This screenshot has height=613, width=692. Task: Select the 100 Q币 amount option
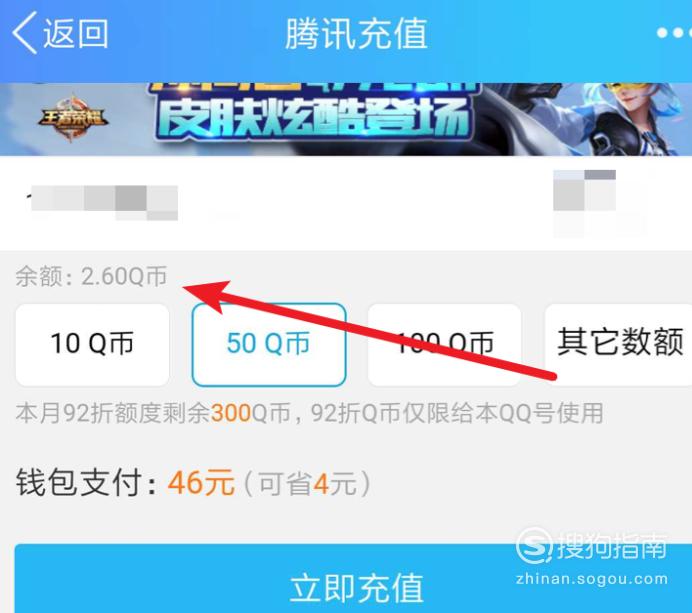click(x=445, y=345)
